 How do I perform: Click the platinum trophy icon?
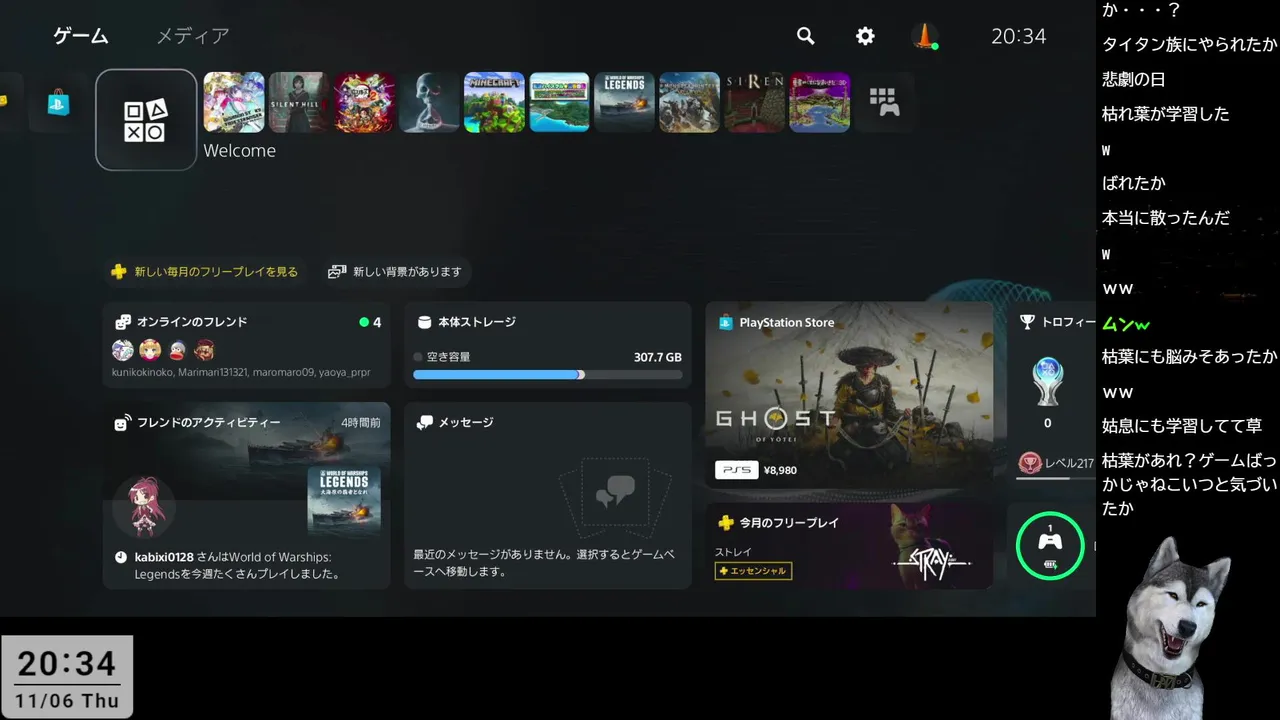coord(1047,381)
